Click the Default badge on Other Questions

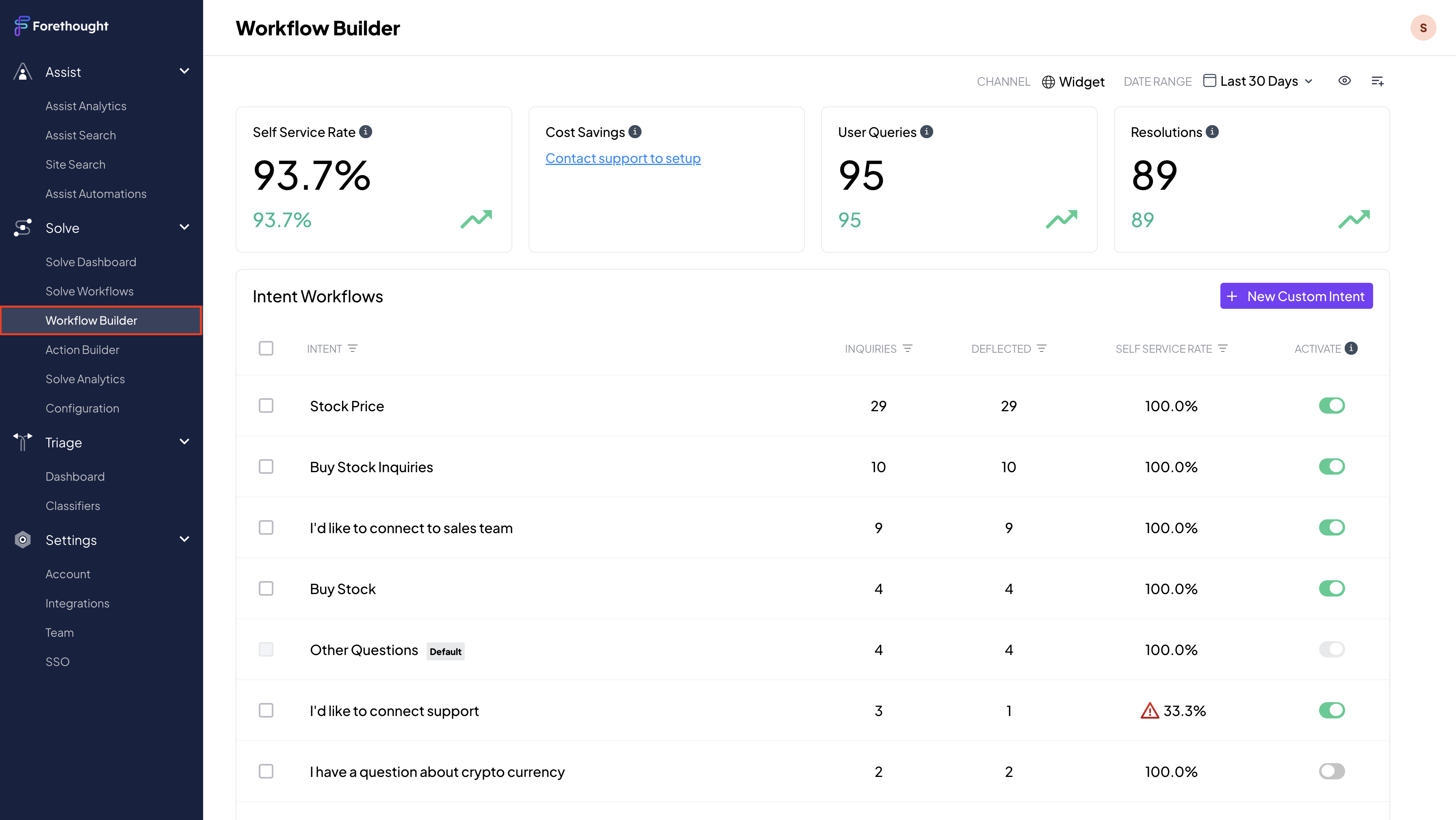445,651
